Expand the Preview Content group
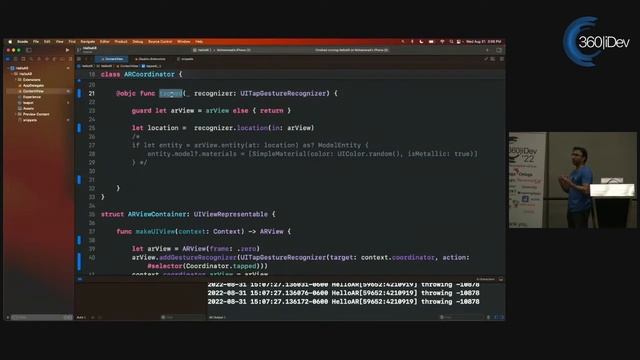The width and height of the screenshot is (640, 360). pos(16,114)
